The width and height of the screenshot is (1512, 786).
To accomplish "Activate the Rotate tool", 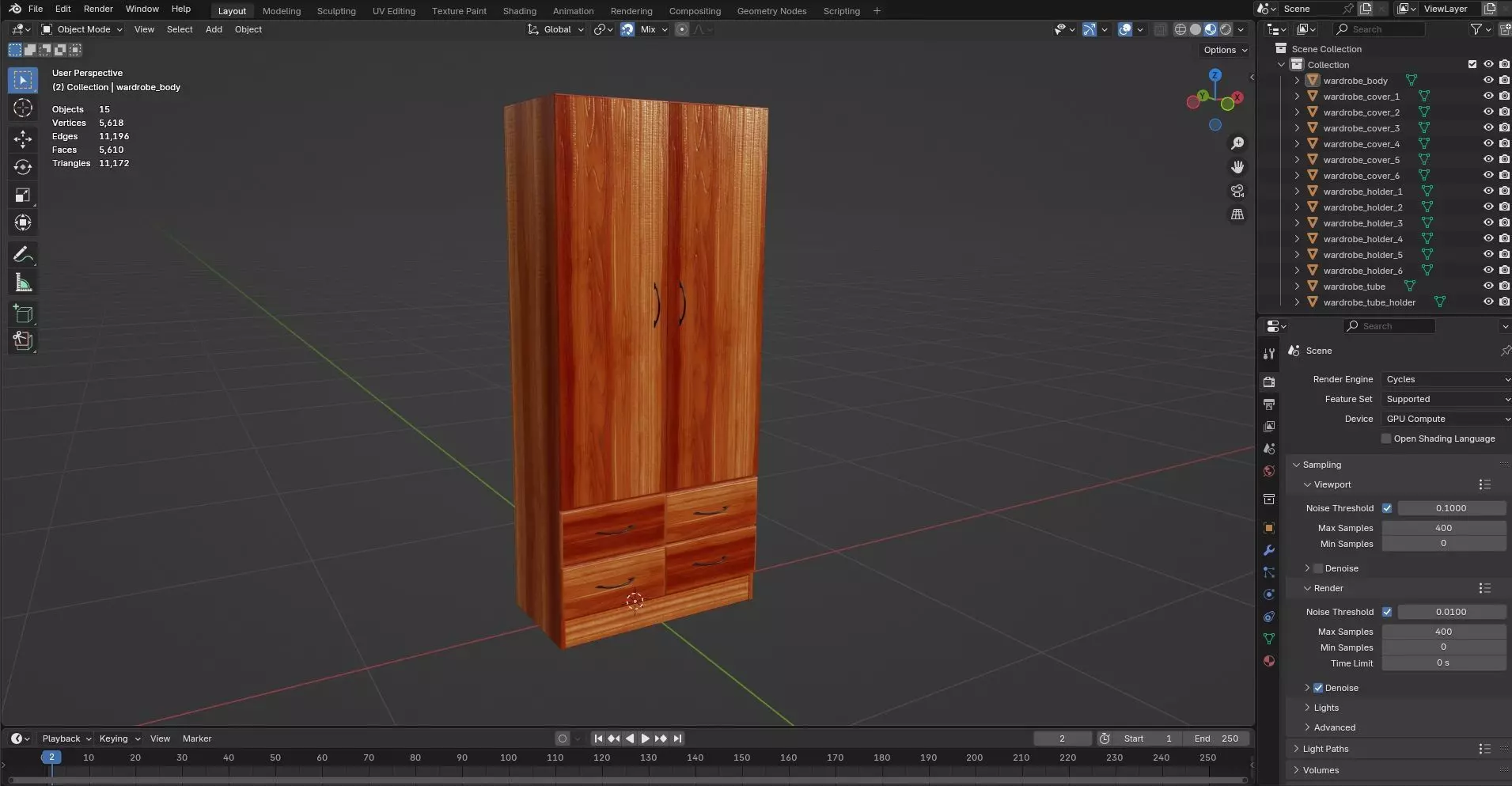I will pos(23,167).
